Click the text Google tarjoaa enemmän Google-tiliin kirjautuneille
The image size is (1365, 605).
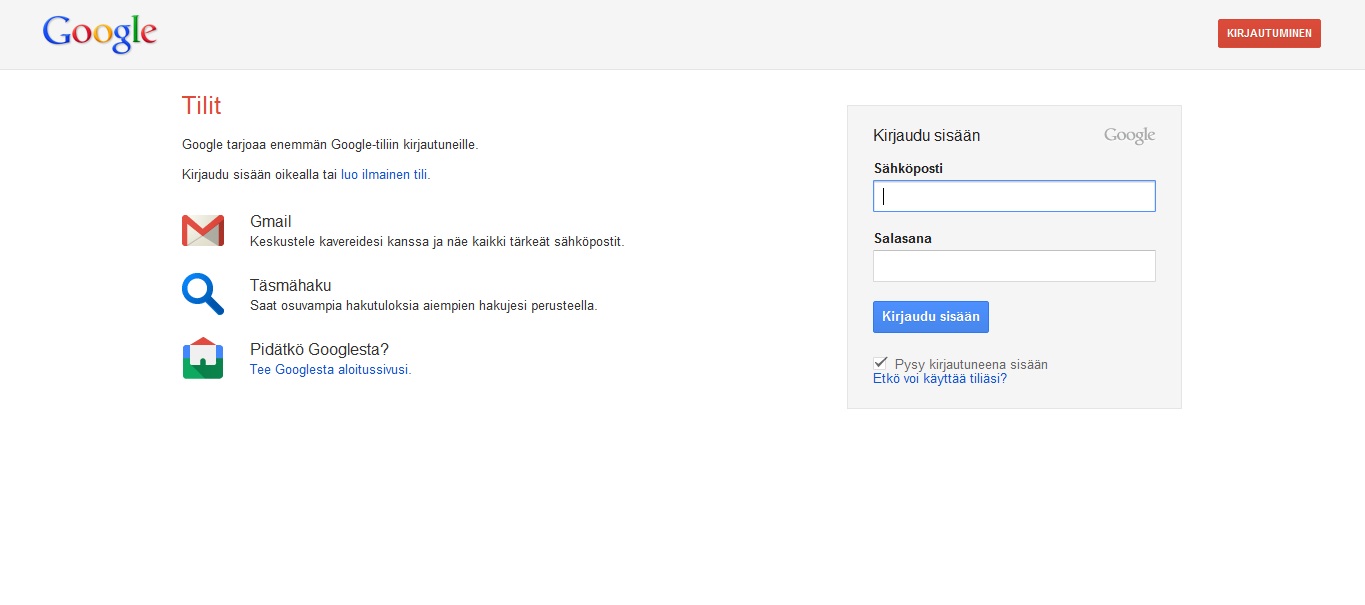click(x=330, y=144)
